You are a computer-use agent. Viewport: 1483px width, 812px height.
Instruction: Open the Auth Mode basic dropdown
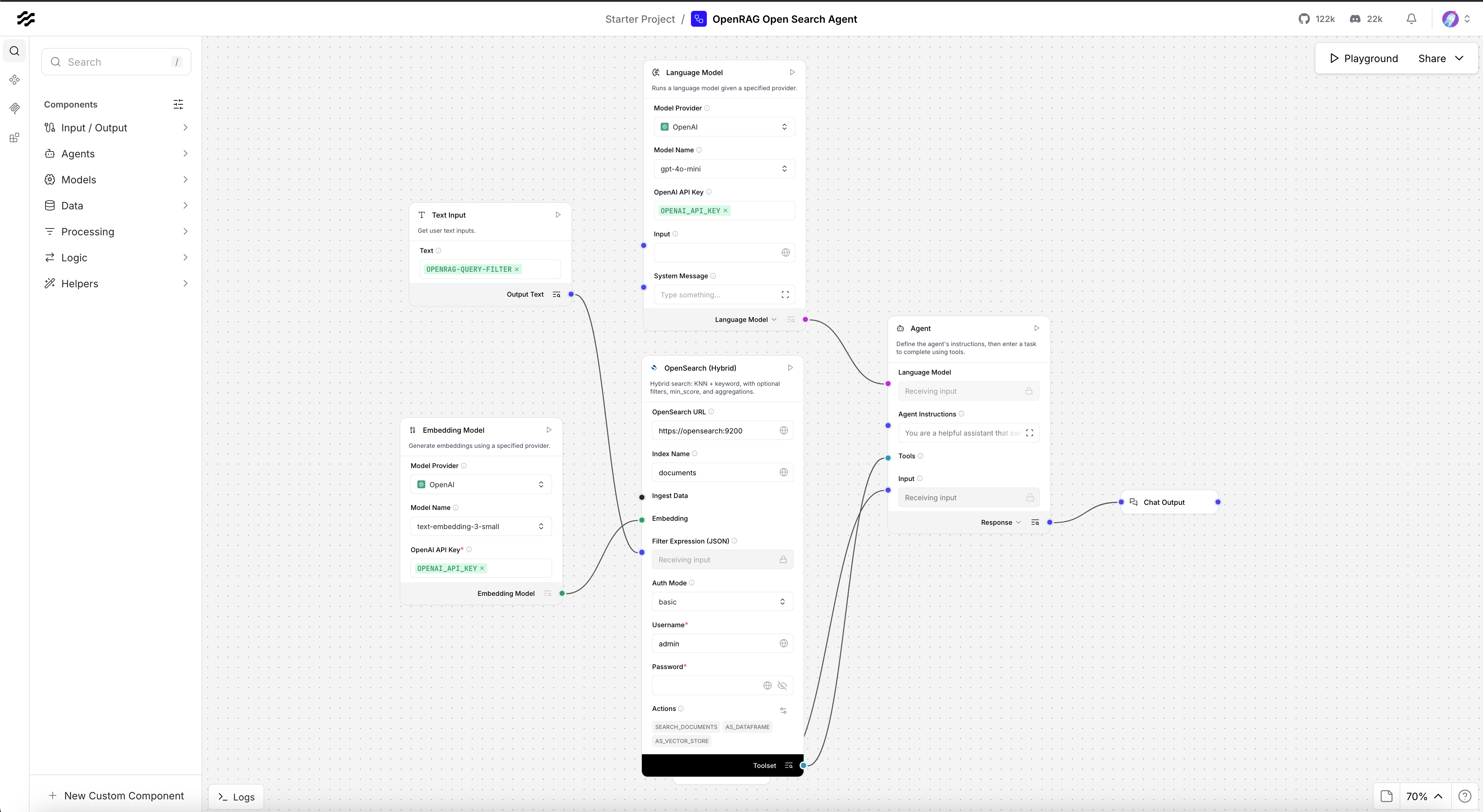click(x=722, y=602)
